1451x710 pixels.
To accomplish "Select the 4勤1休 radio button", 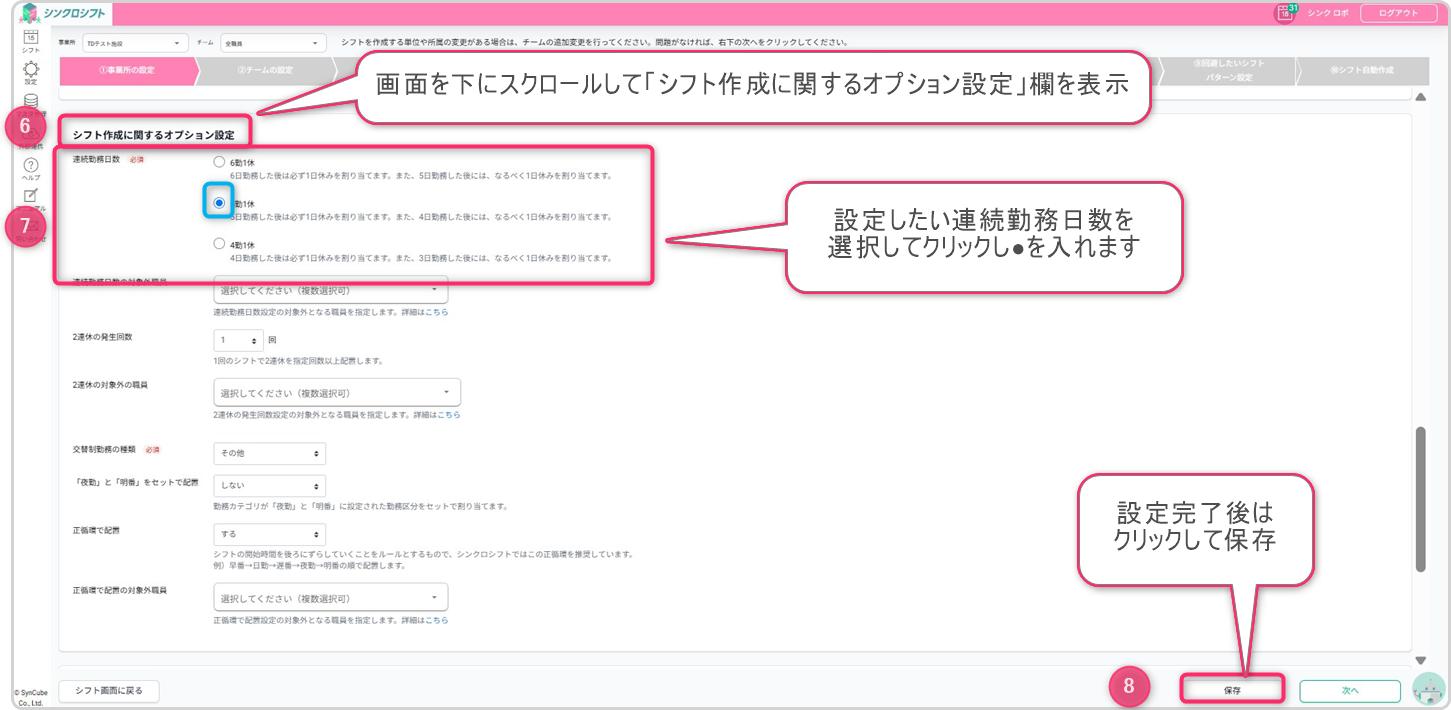I will pyautogui.click(x=219, y=243).
